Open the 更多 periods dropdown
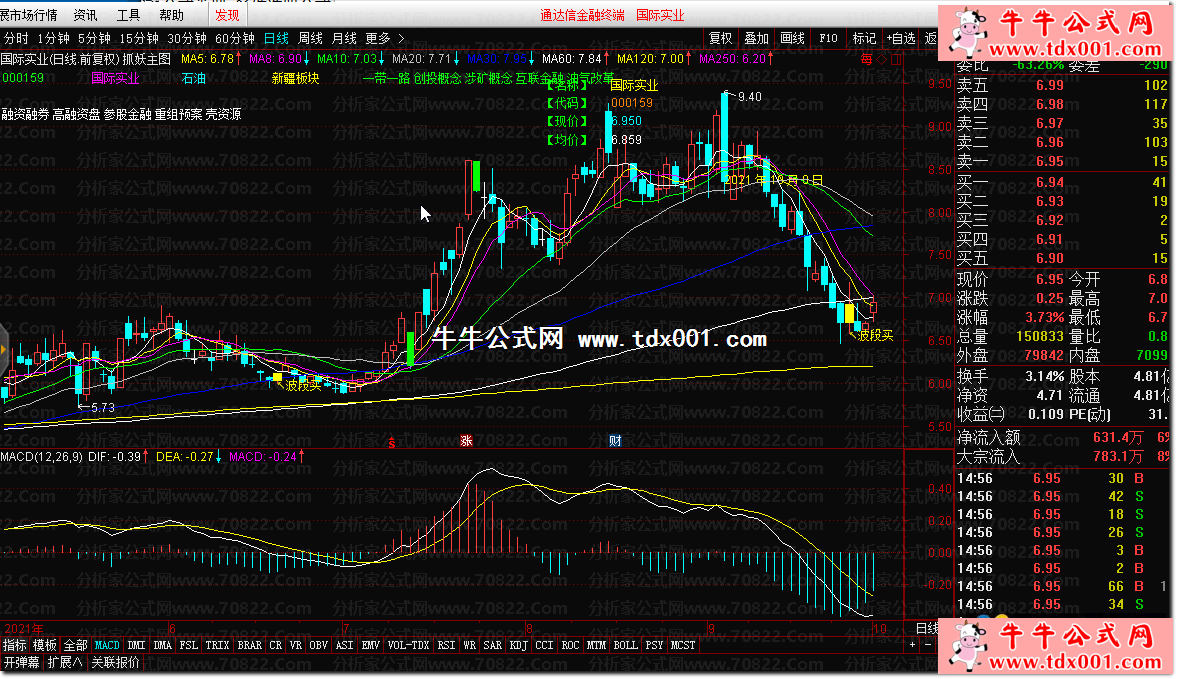This screenshot has height=679, width=1178. (378, 38)
